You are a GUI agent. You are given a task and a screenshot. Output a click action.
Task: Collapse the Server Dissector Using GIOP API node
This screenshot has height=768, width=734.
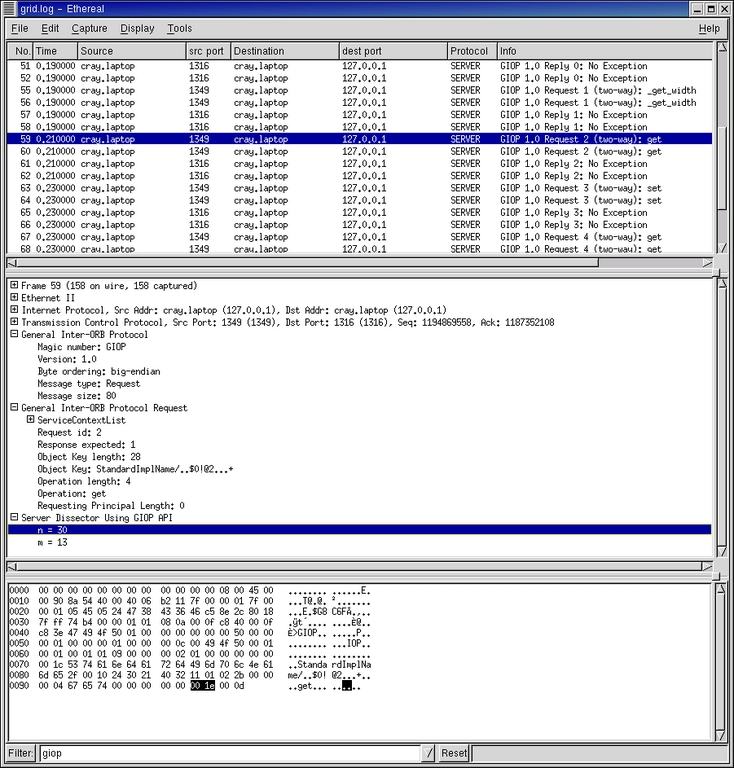pyautogui.click(x=14, y=518)
